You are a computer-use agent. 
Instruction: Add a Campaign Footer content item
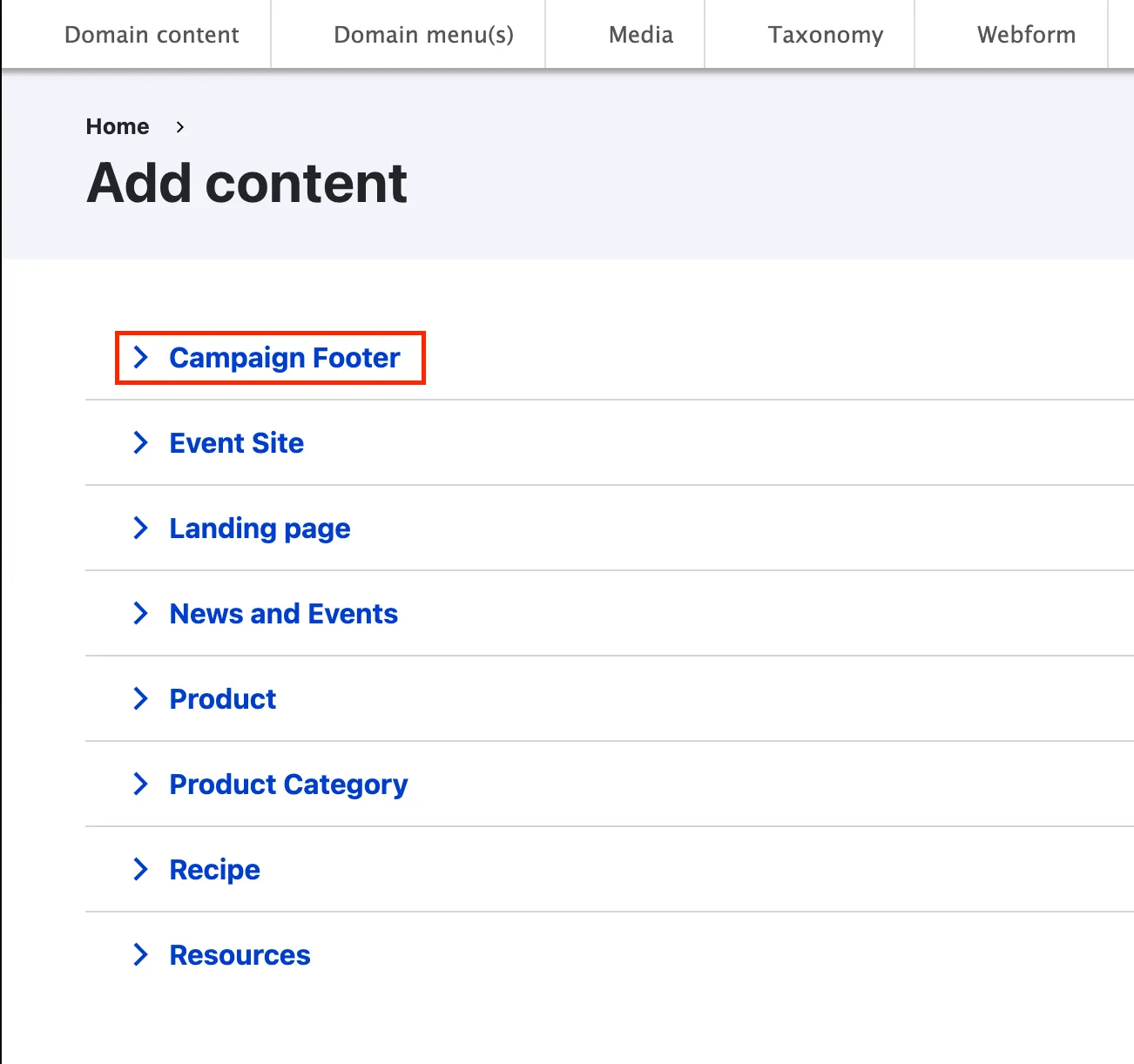click(285, 358)
